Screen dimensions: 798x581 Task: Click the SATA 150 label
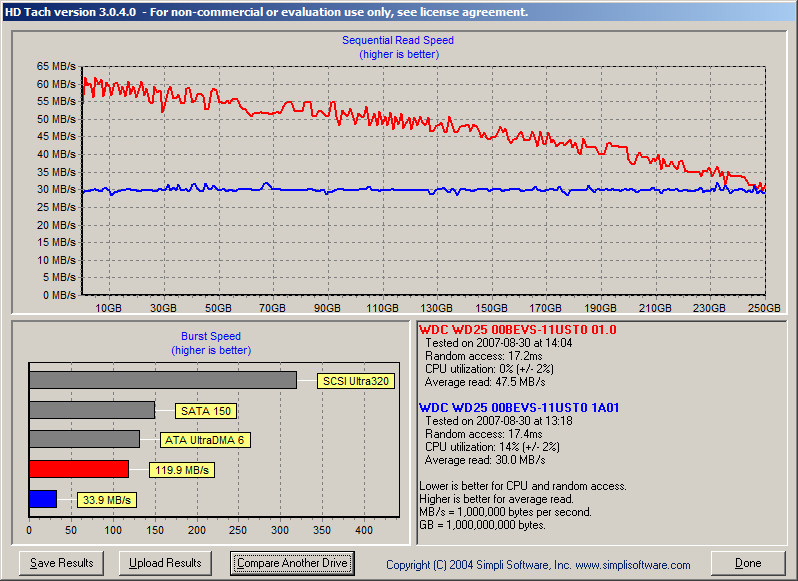click(x=207, y=410)
